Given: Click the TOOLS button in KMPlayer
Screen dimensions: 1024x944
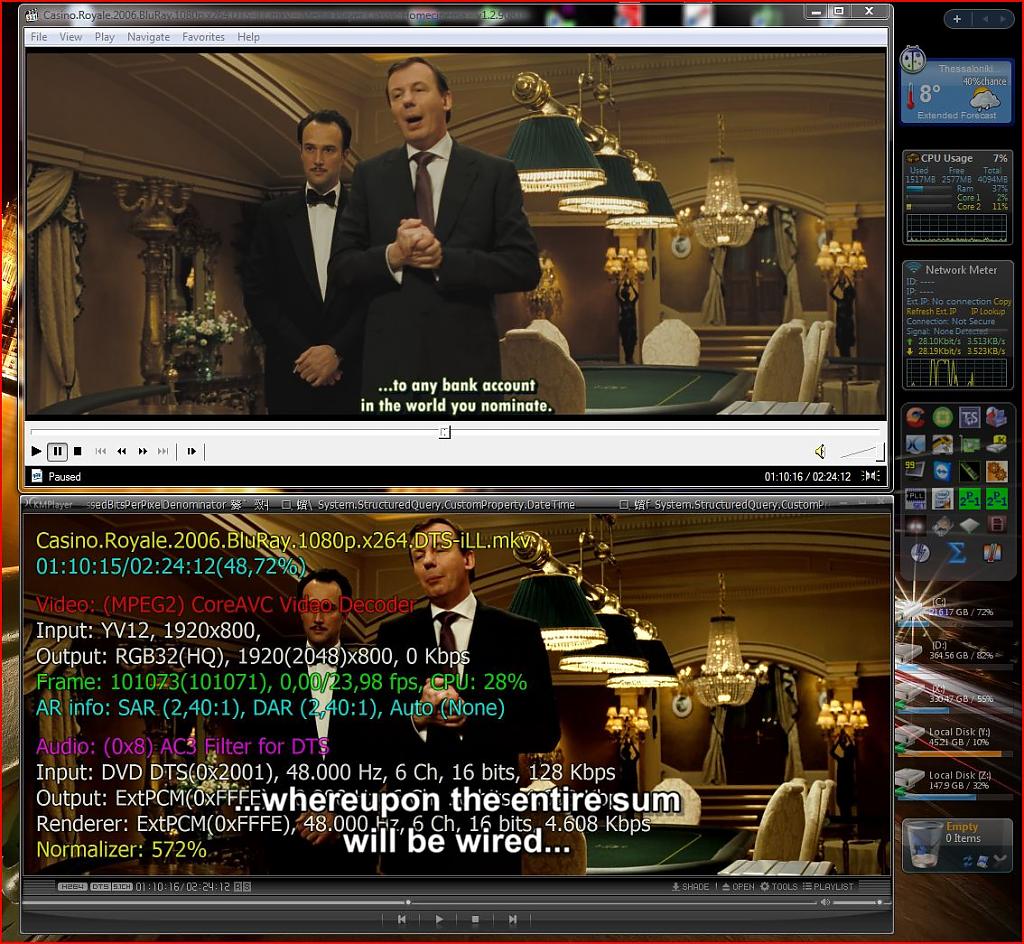Looking at the screenshot, I should coord(779,887).
